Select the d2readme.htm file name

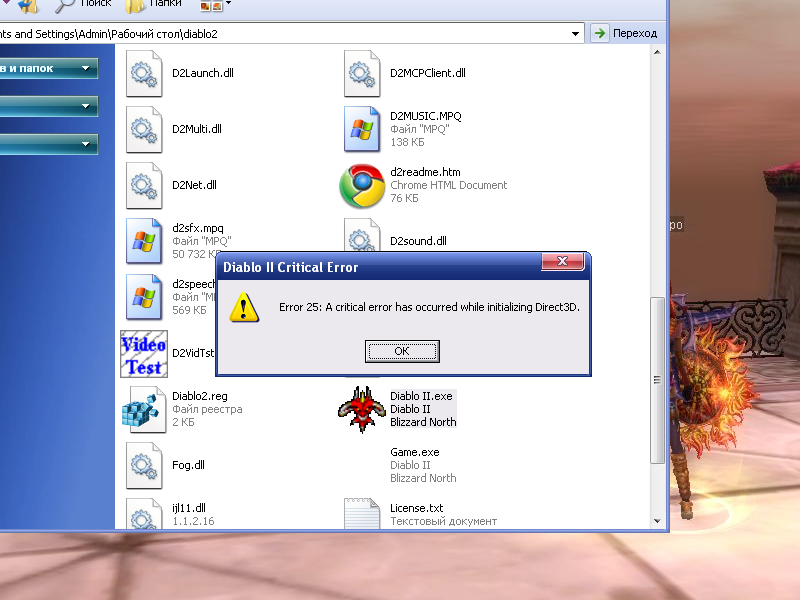pos(425,172)
